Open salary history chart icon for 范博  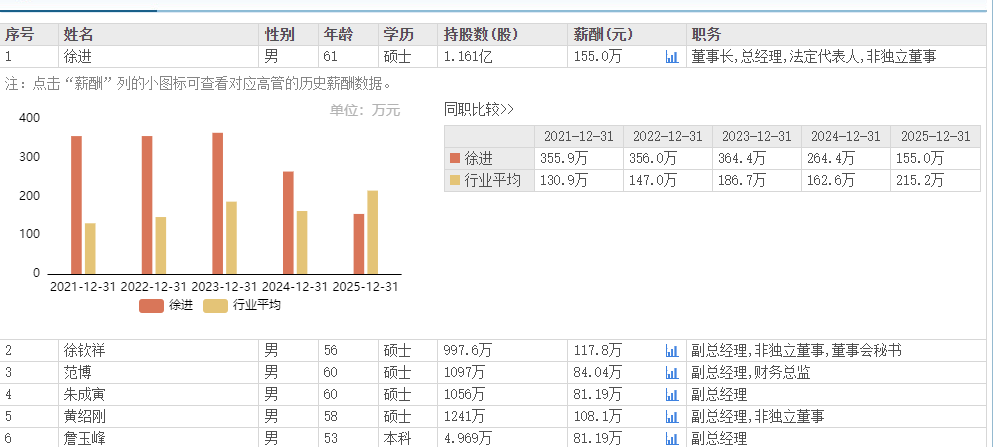(x=672, y=372)
